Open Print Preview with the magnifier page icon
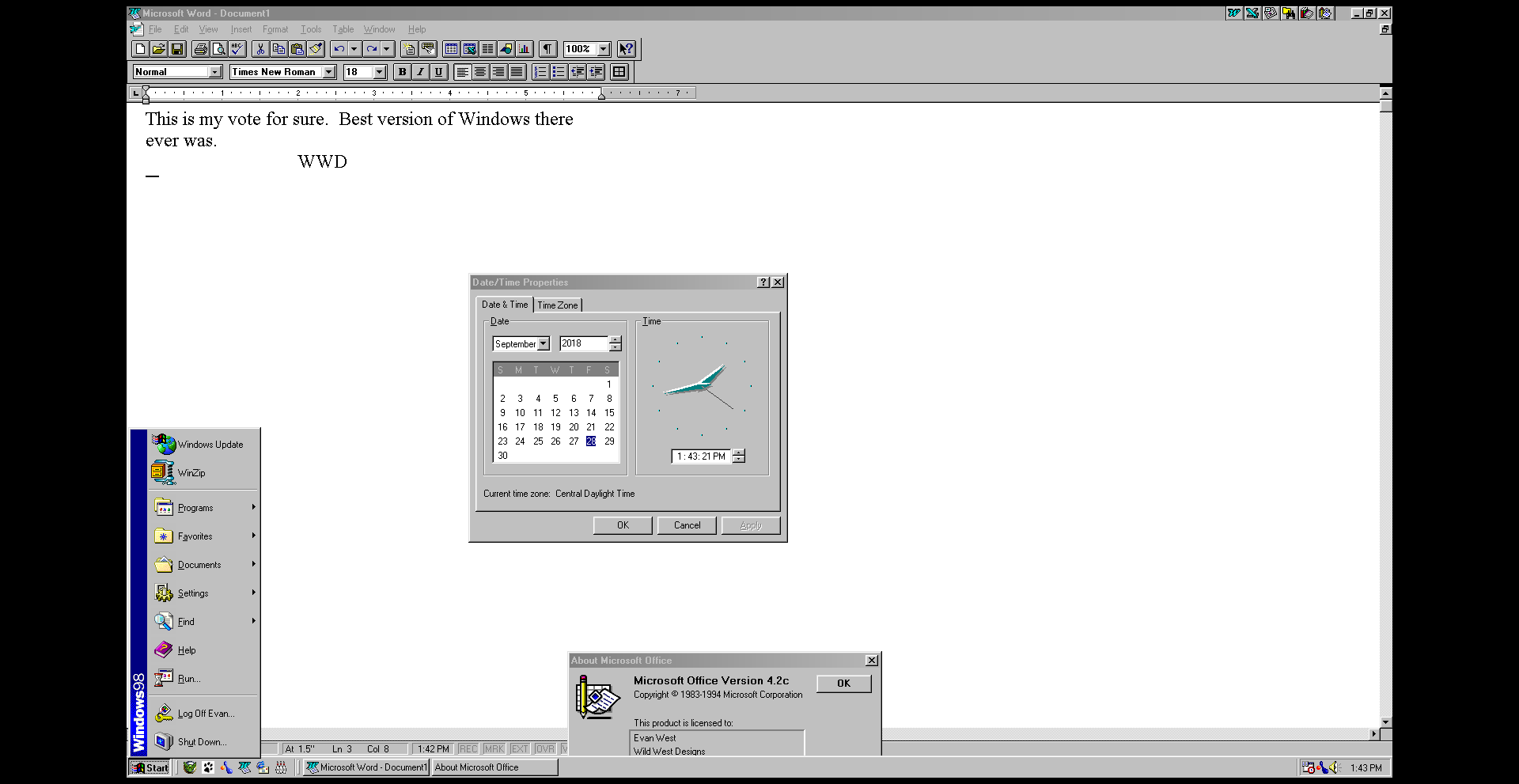 click(219, 49)
